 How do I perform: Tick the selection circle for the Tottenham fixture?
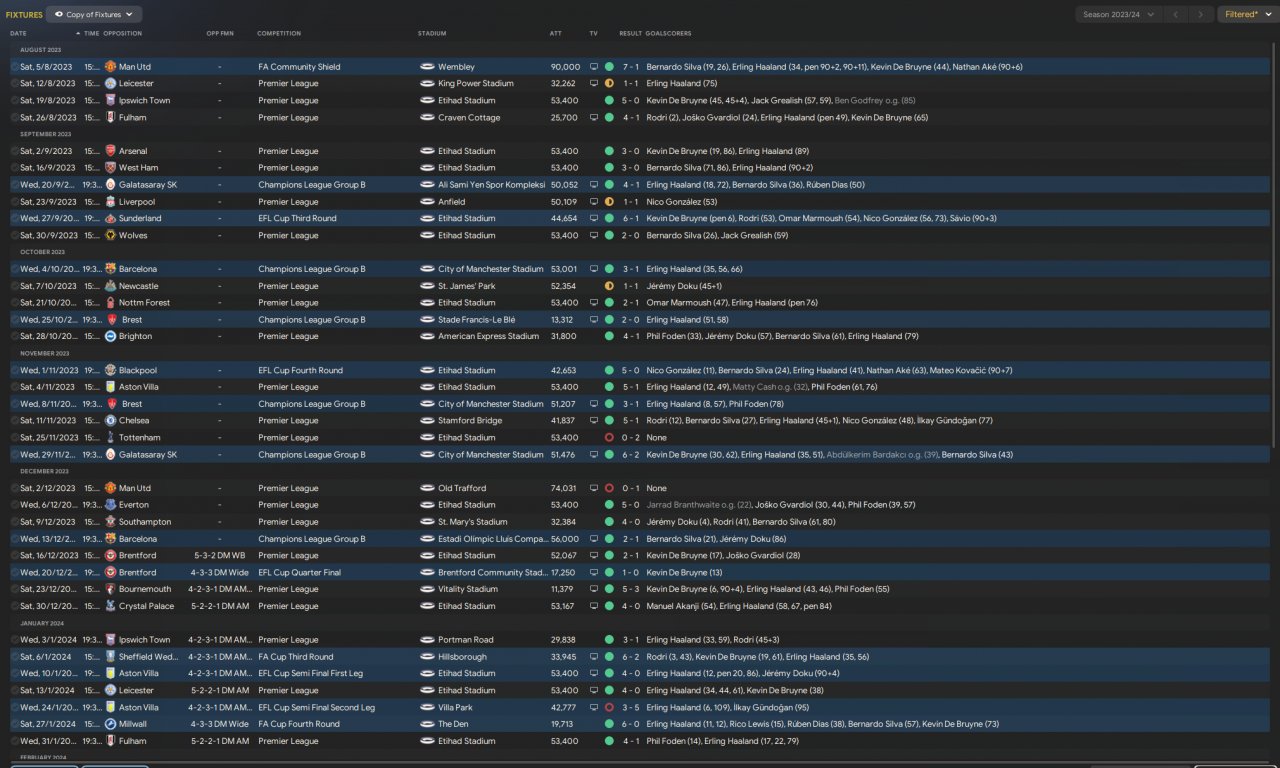tap(14, 437)
